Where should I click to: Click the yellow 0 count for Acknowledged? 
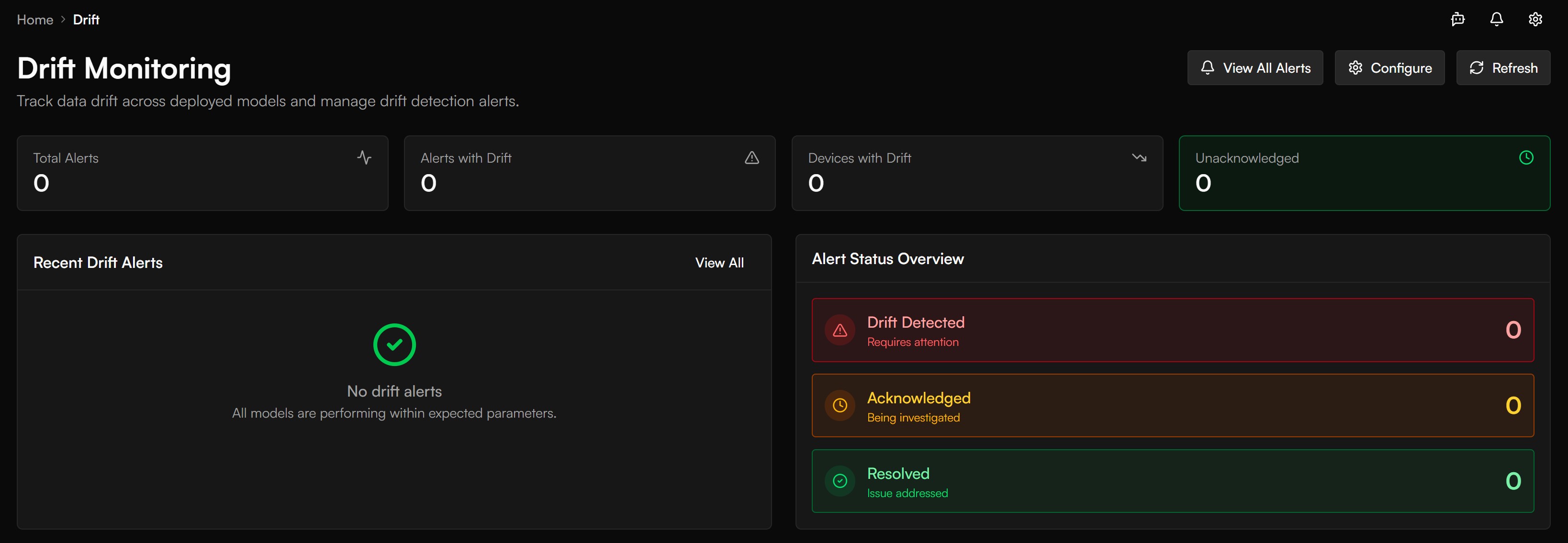1513,405
